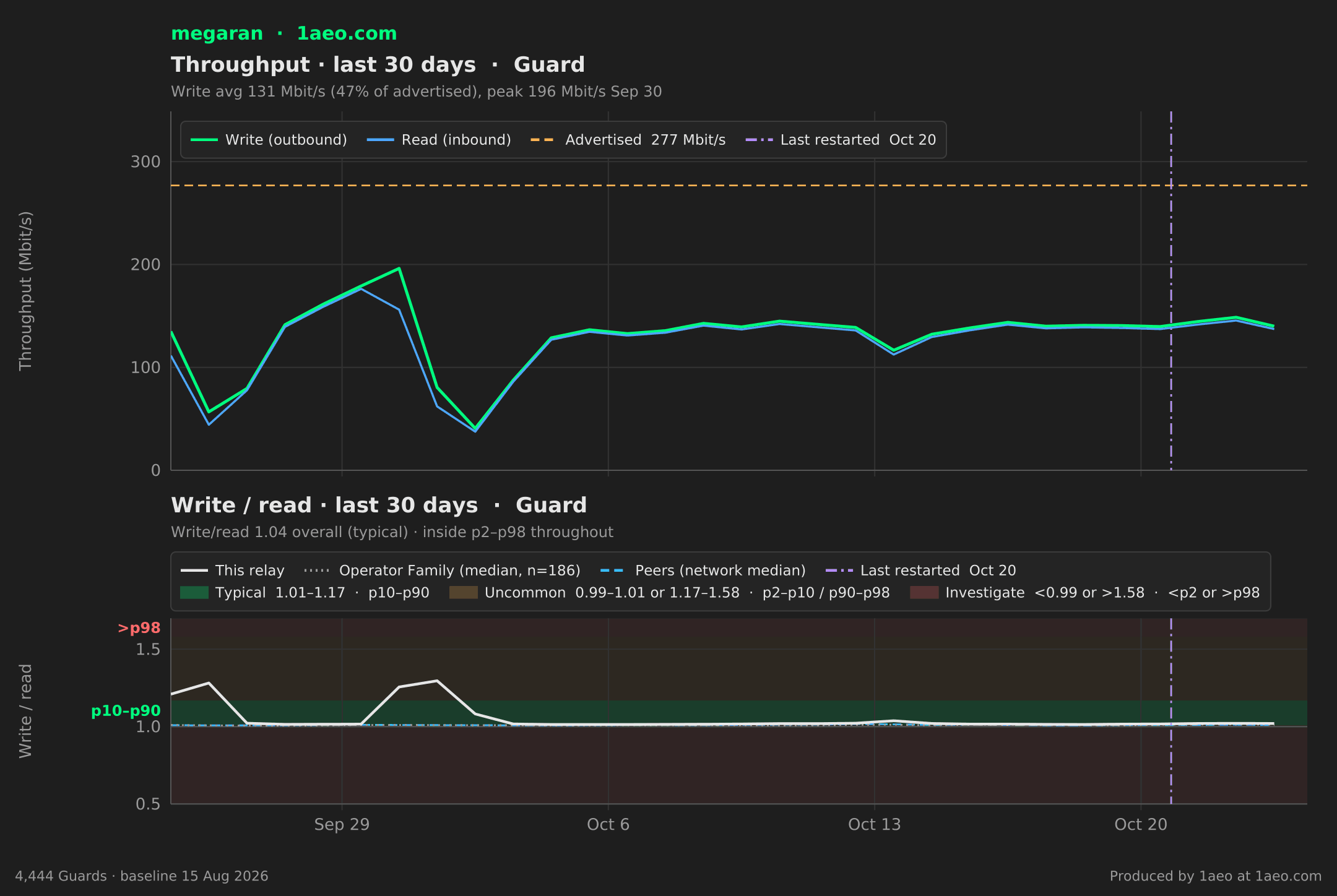Click the 200 tick label on throughput axis
The image size is (1337, 896).
point(145,265)
